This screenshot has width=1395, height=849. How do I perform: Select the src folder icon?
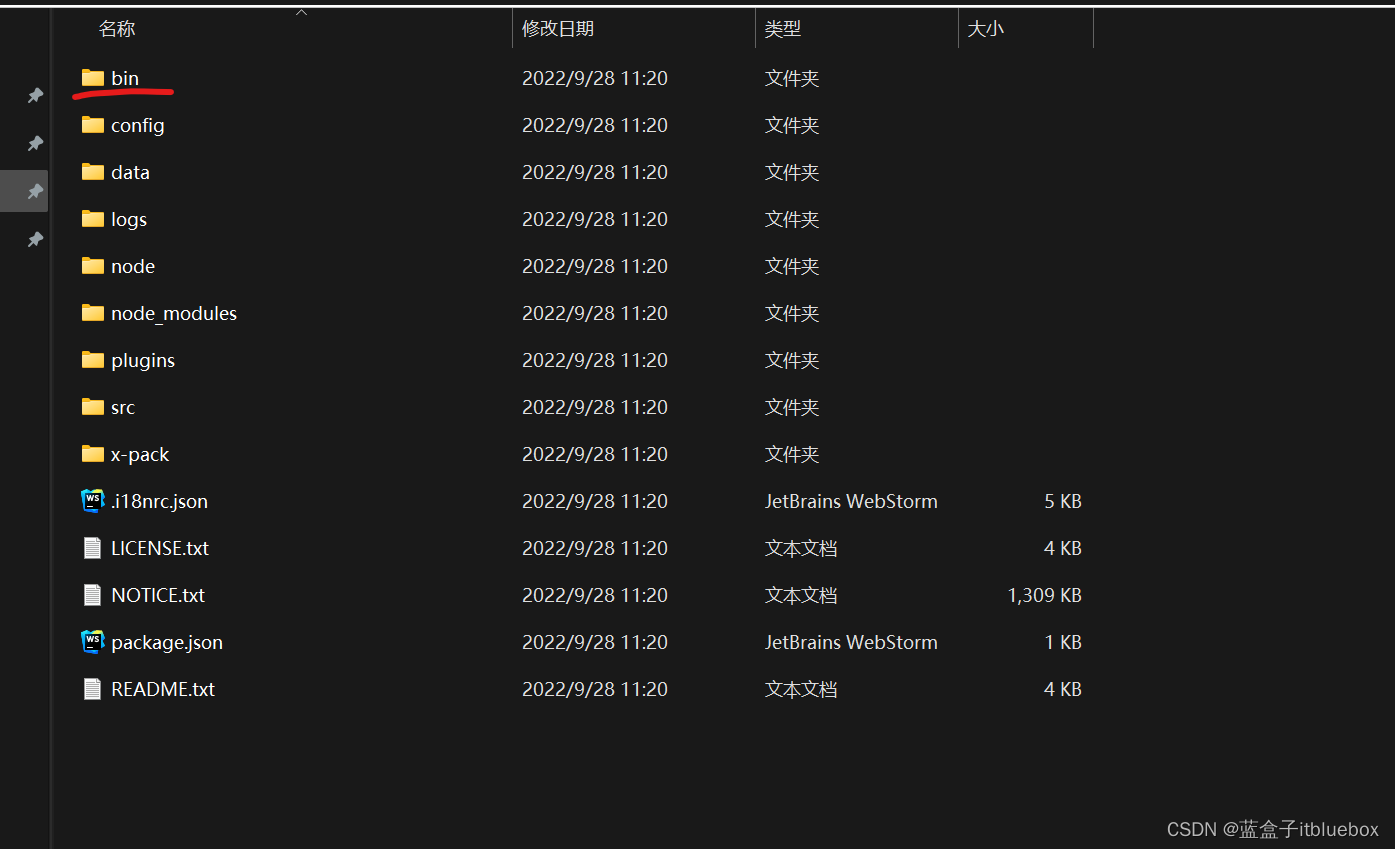tap(93, 407)
